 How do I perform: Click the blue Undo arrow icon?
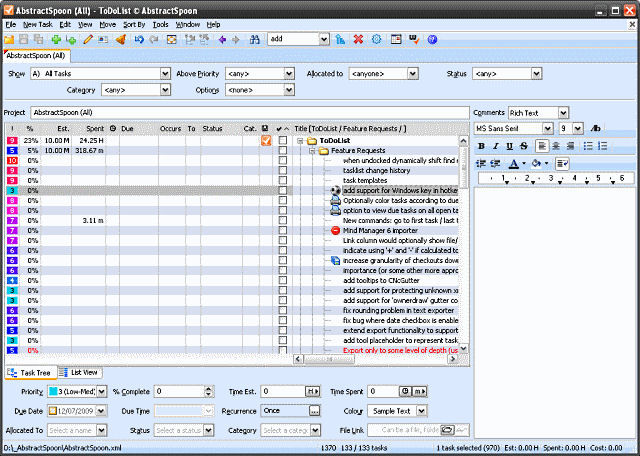139,40
